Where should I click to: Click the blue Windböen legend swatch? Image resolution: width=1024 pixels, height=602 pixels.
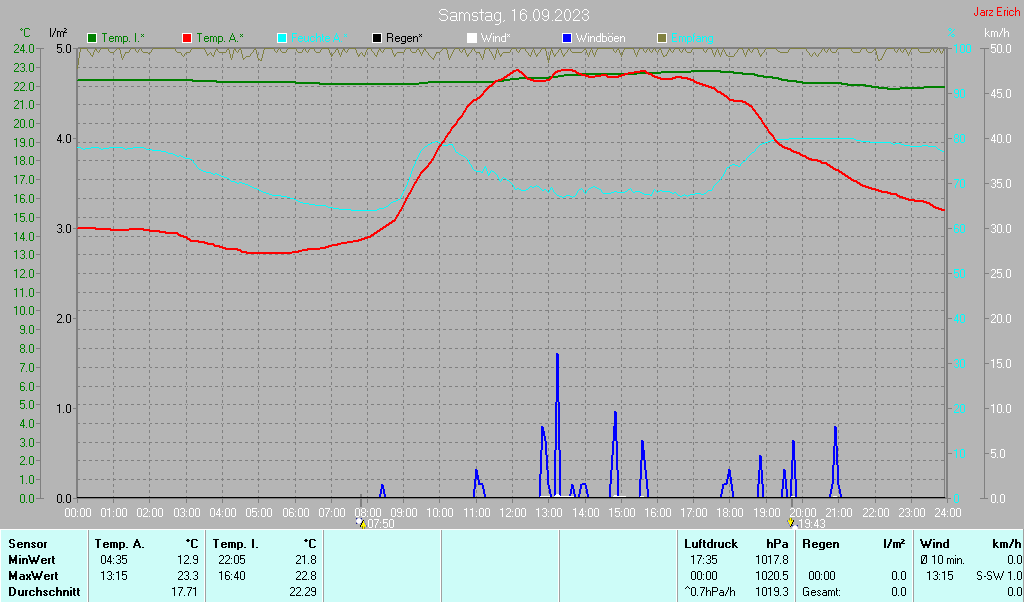pyautogui.click(x=567, y=39)
